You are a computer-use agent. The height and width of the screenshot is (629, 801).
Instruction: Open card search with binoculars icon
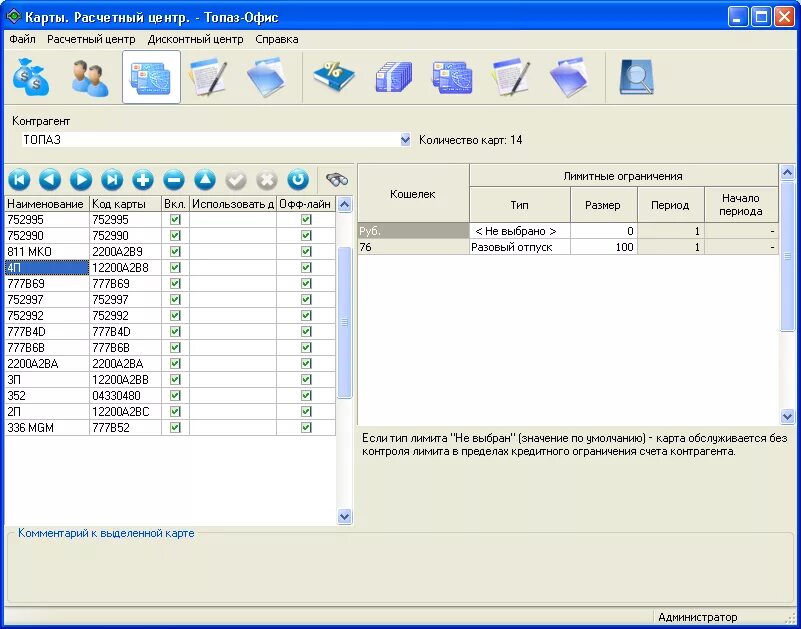tap(337, 180)
